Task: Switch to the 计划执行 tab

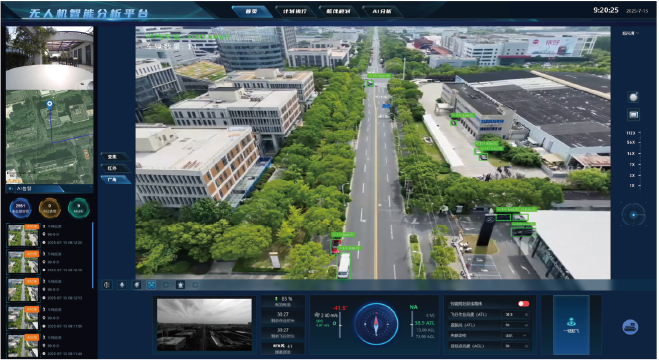Action: [295, 11]
